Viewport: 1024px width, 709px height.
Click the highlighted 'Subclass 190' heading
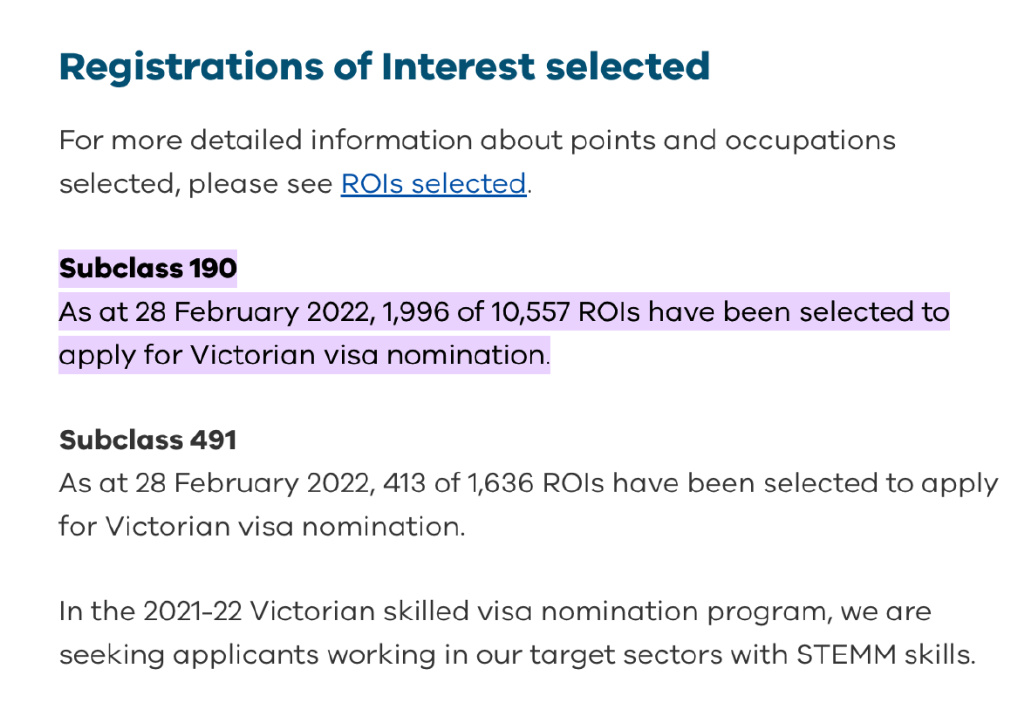[x=148, y=268]
